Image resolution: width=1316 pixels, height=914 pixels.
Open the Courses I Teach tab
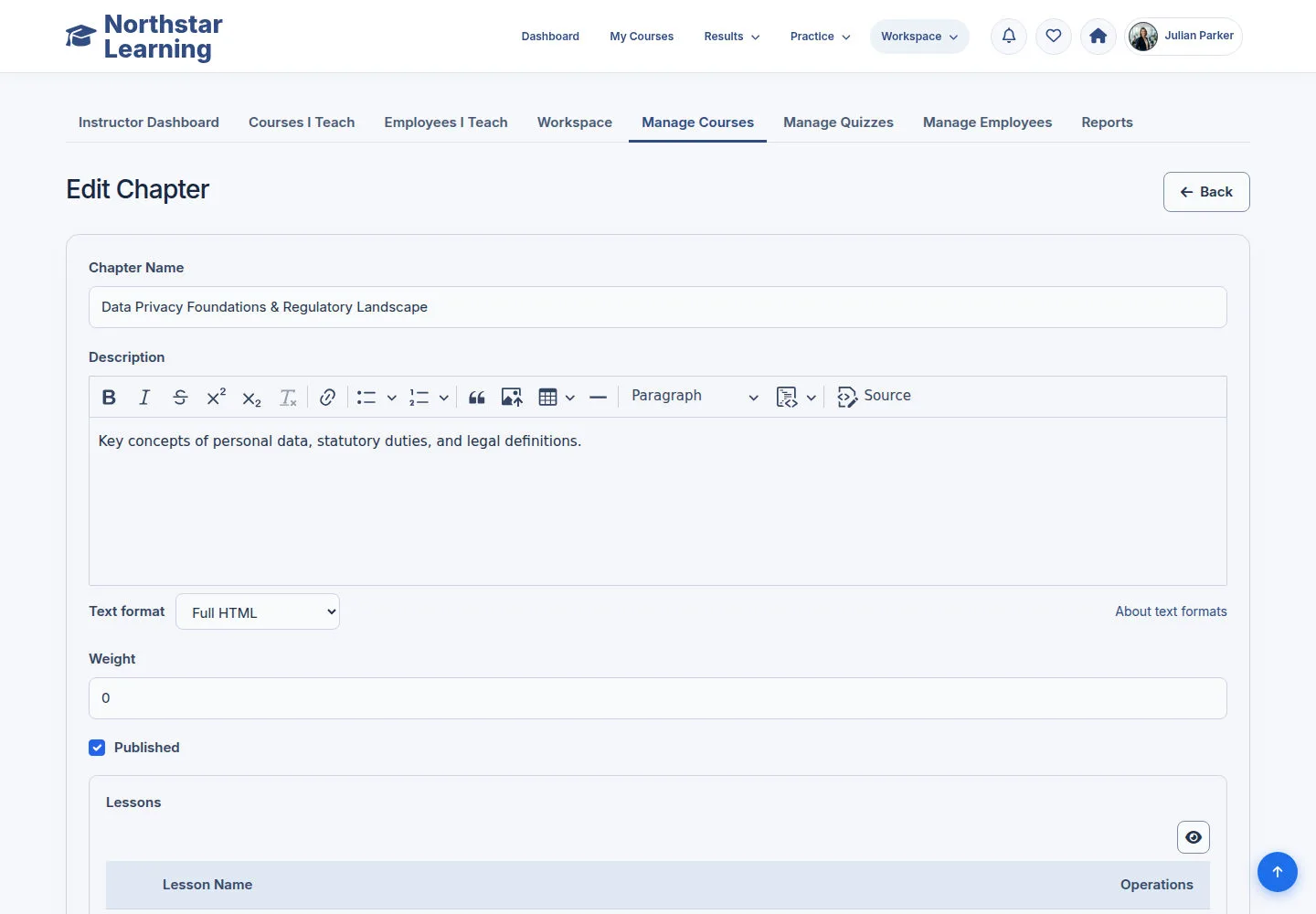point(302,122)
